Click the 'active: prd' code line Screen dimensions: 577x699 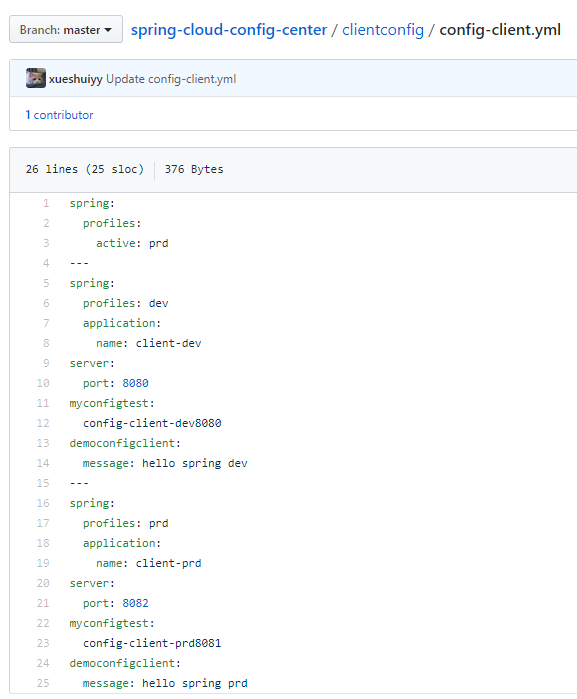click(132, 243)
